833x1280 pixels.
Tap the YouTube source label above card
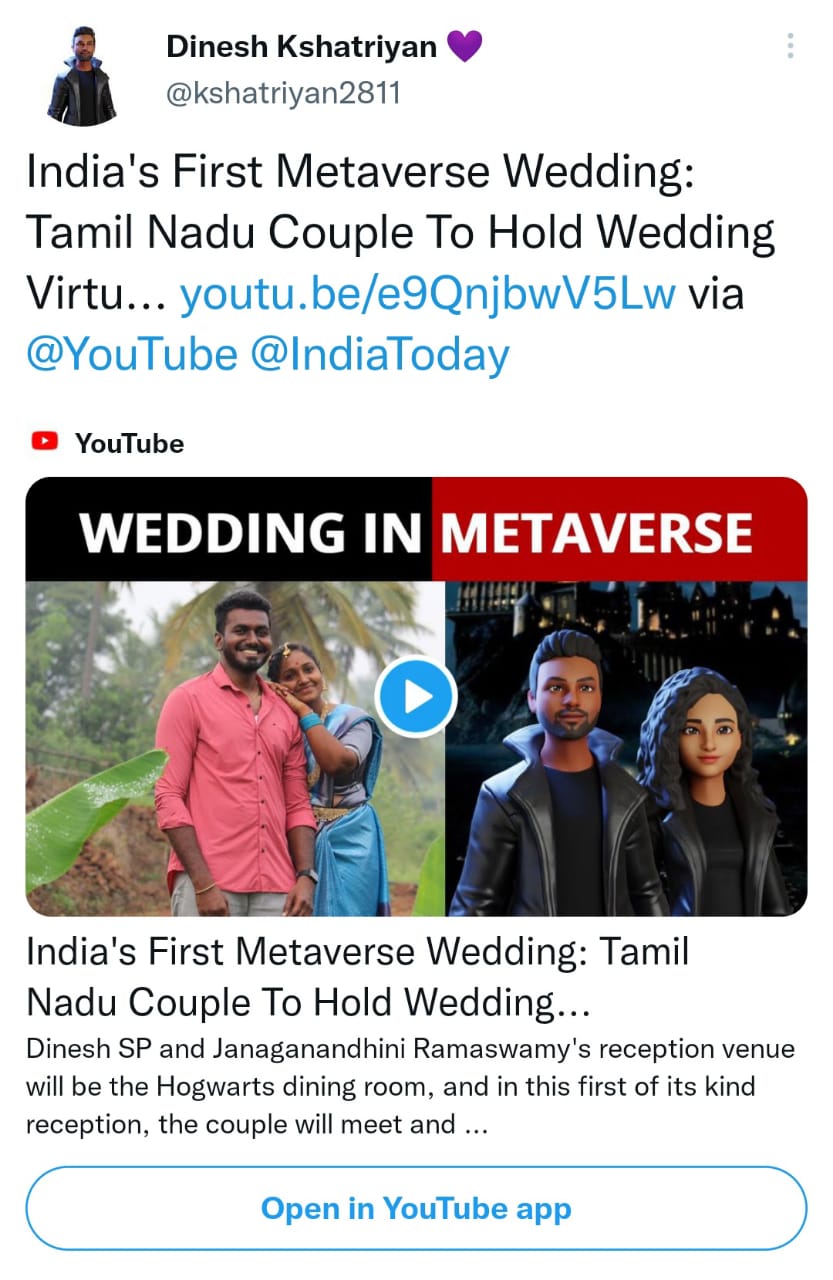(x=129, y=443)
